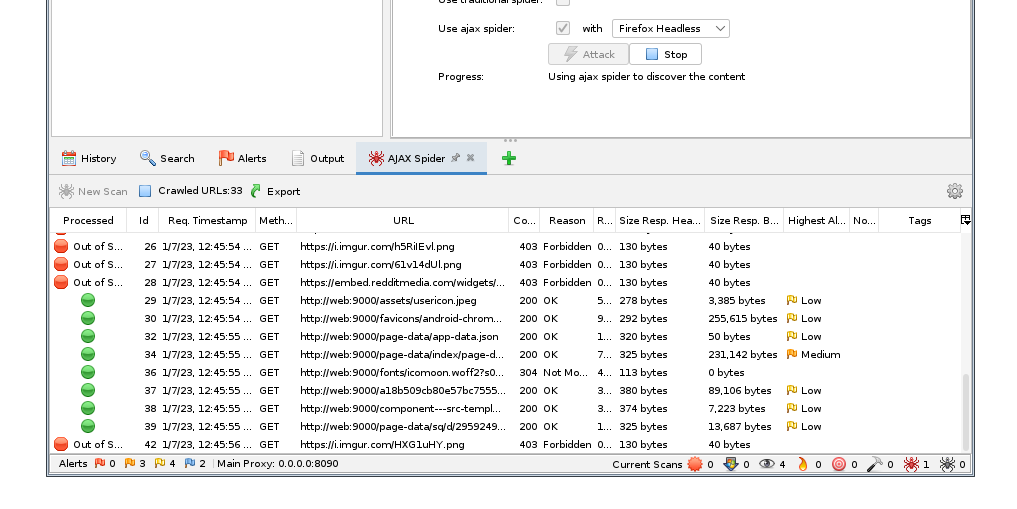Click the red spider scan icon in status bar

tap(911, 464)
